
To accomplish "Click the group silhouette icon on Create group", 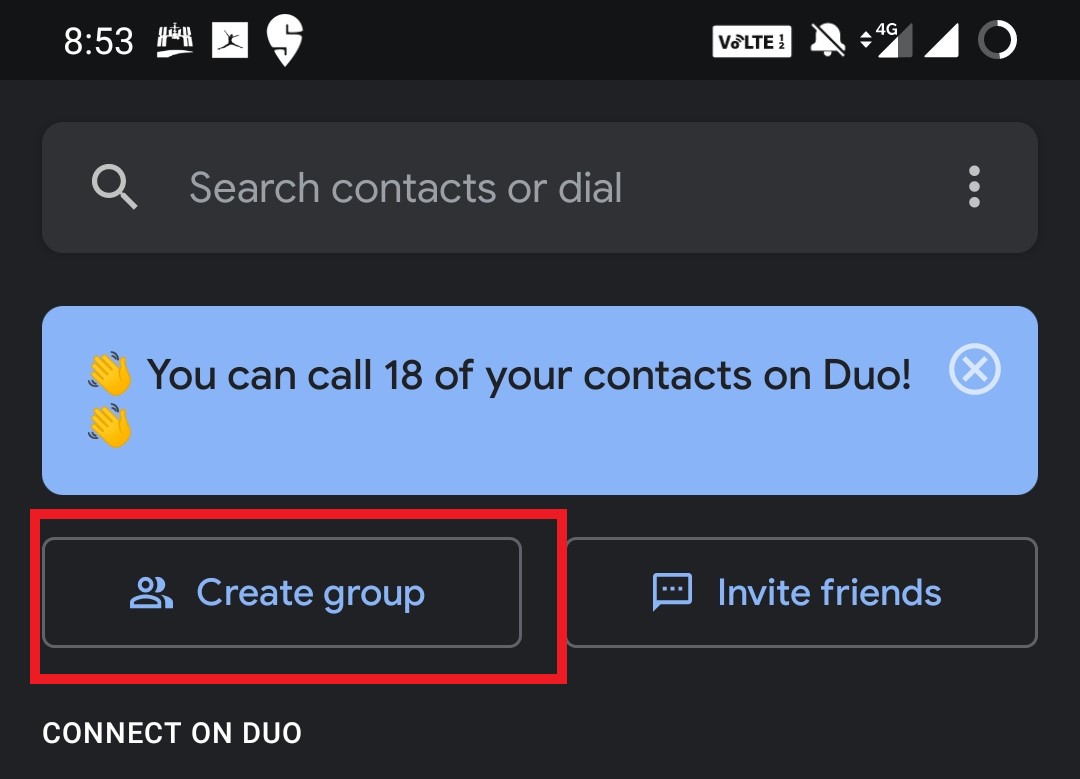I will click(150, 592).
